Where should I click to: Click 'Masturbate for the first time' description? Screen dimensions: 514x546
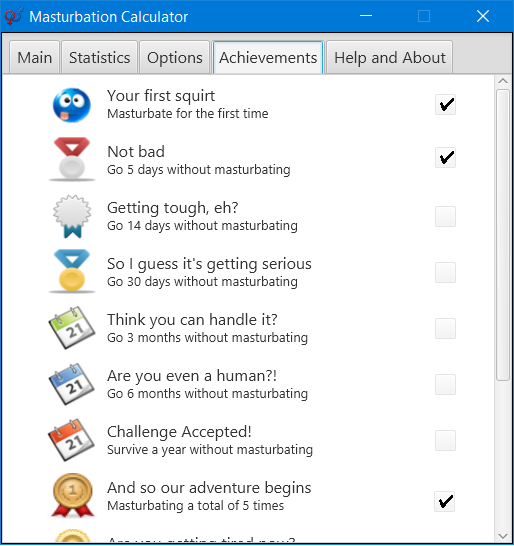tap(188, 114)
